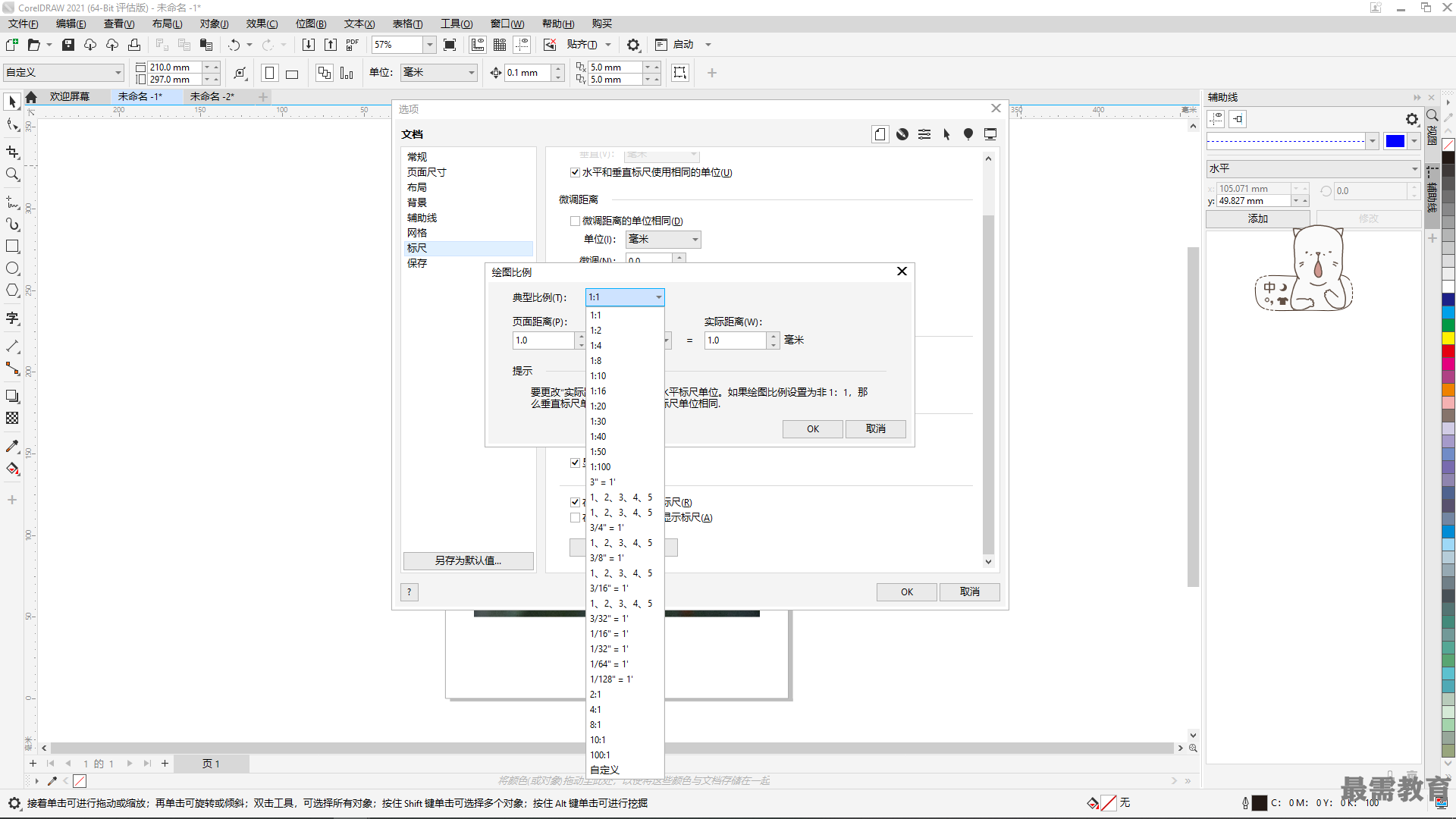This screenshot has width=1456, height=819.
Task: Select the Ellipse tool
Action: (x=12, y=268)
